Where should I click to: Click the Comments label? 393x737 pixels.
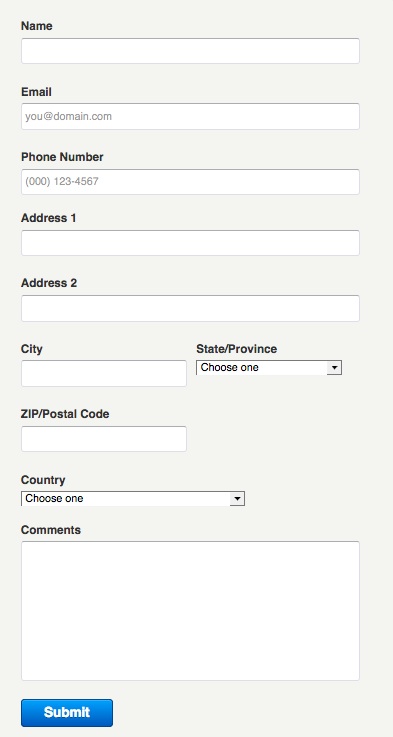pos(51,530)
